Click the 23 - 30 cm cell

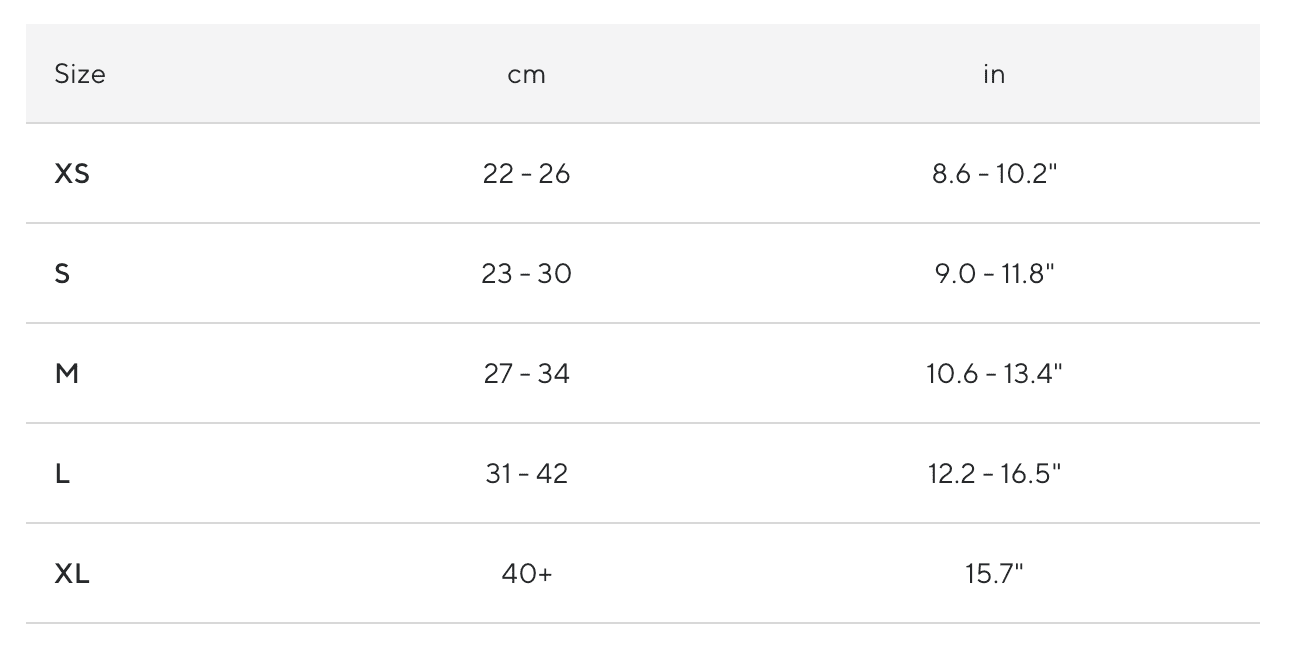(x=526, y=274)
